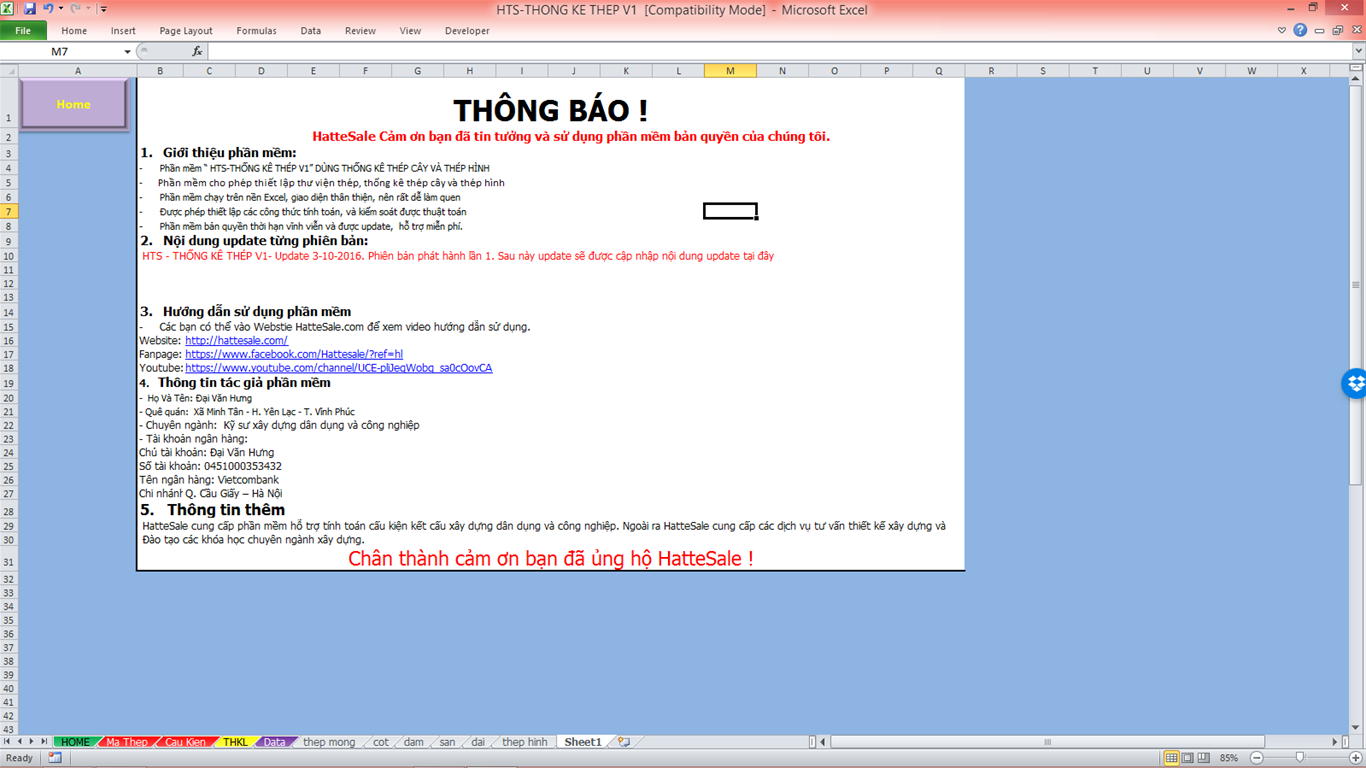Screen dimensions: 1366x768
Task: Open the Page Layout ribbon tab
Action: click(186, 31)
